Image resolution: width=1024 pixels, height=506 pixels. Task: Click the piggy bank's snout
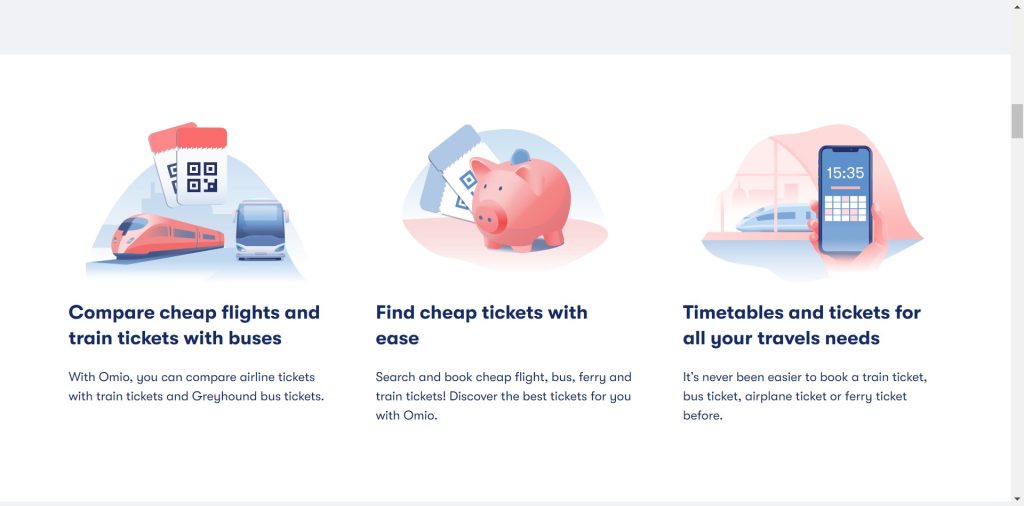pyautogui.click(x=489, y=214)
